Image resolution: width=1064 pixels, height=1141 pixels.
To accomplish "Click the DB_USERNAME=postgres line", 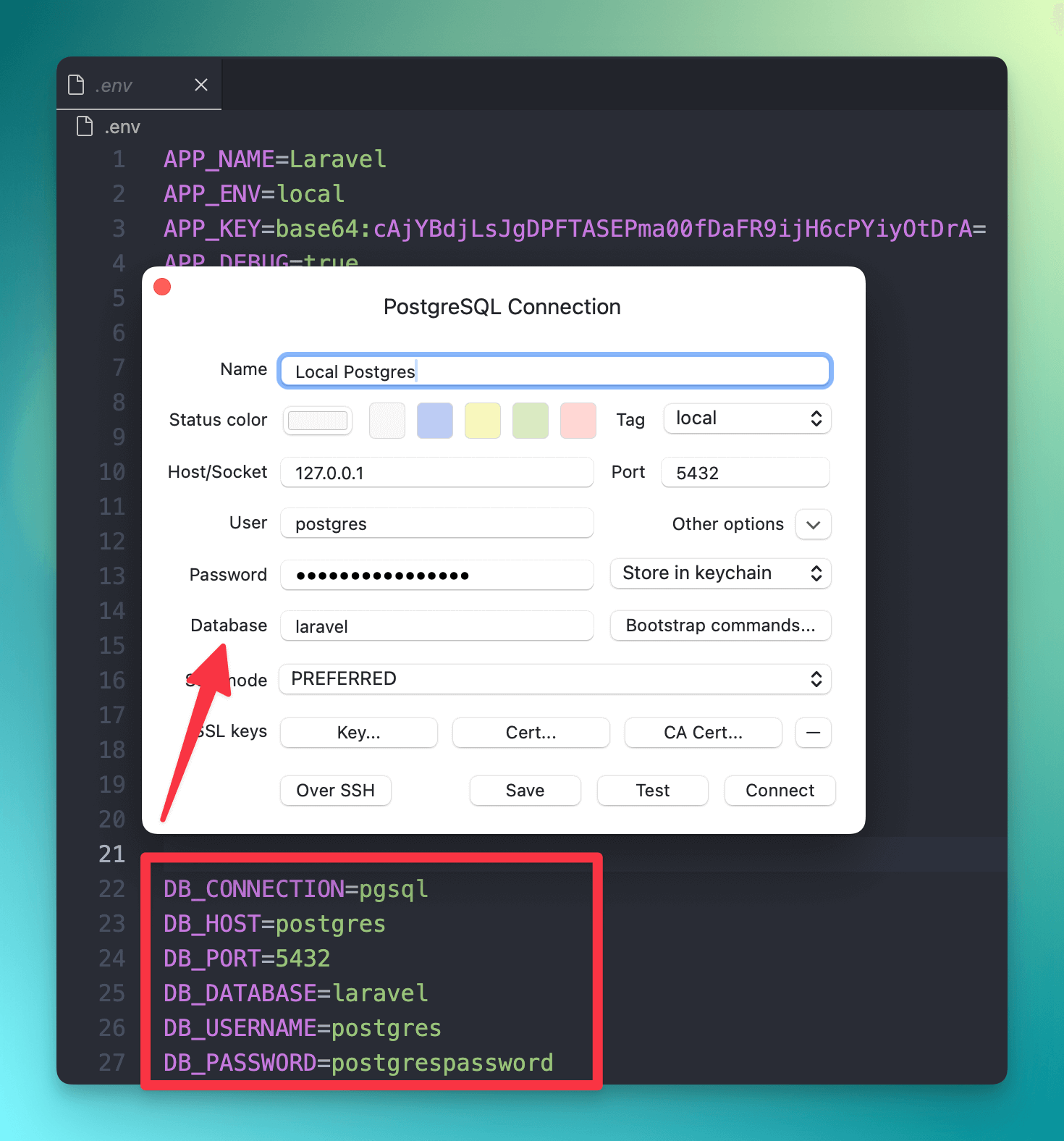I will click(x=303, y=1028).
